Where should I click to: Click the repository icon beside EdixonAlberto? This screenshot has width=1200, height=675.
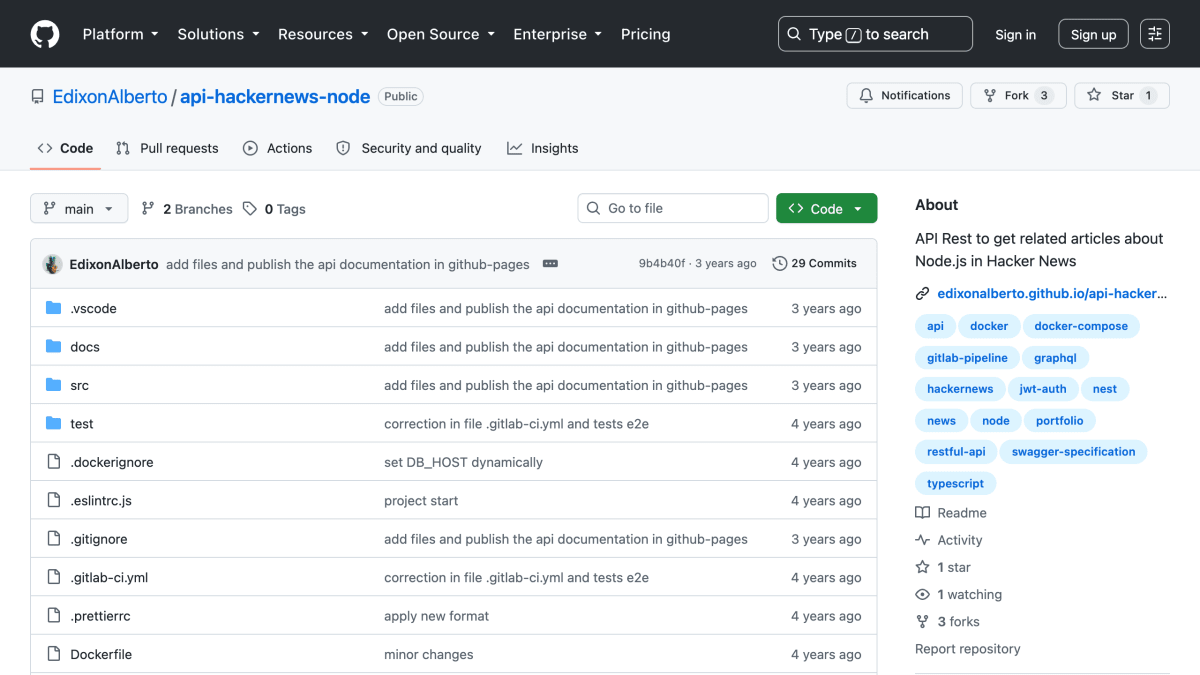pos(38,97)
